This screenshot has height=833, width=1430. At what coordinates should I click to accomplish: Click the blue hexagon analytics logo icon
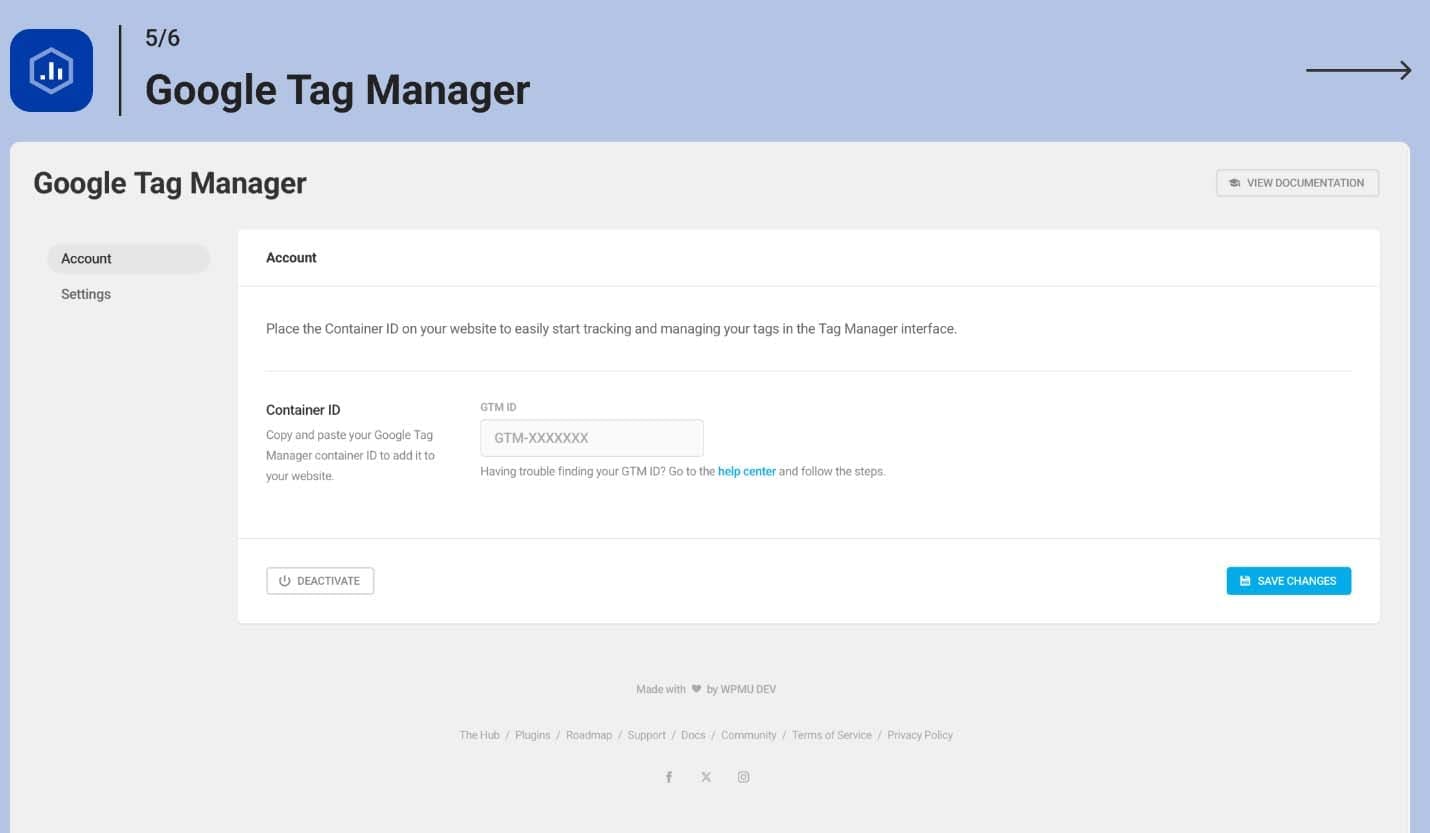[51, 70]
